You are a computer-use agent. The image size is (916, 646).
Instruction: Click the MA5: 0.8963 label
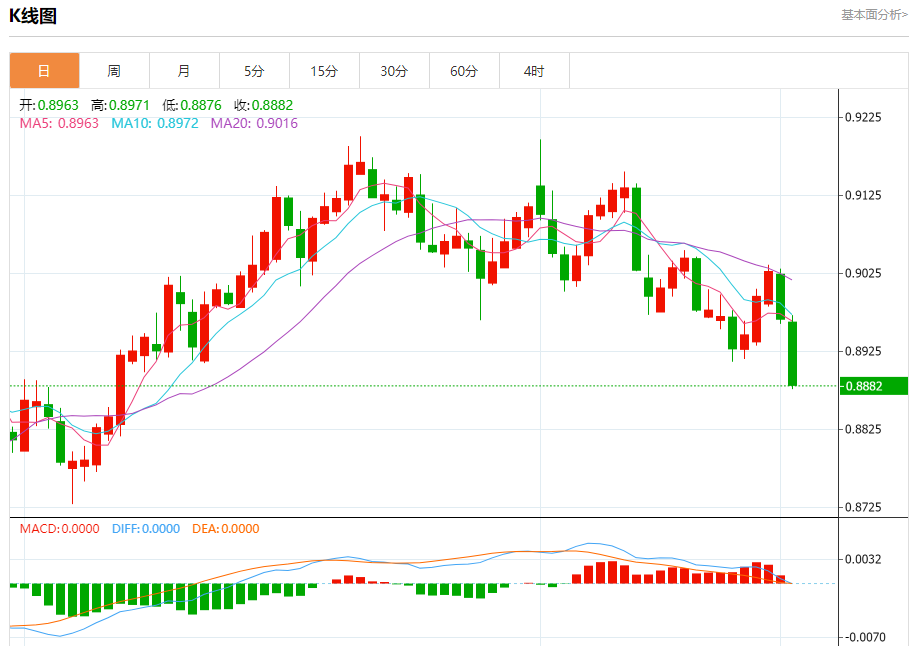click(59, 123)
